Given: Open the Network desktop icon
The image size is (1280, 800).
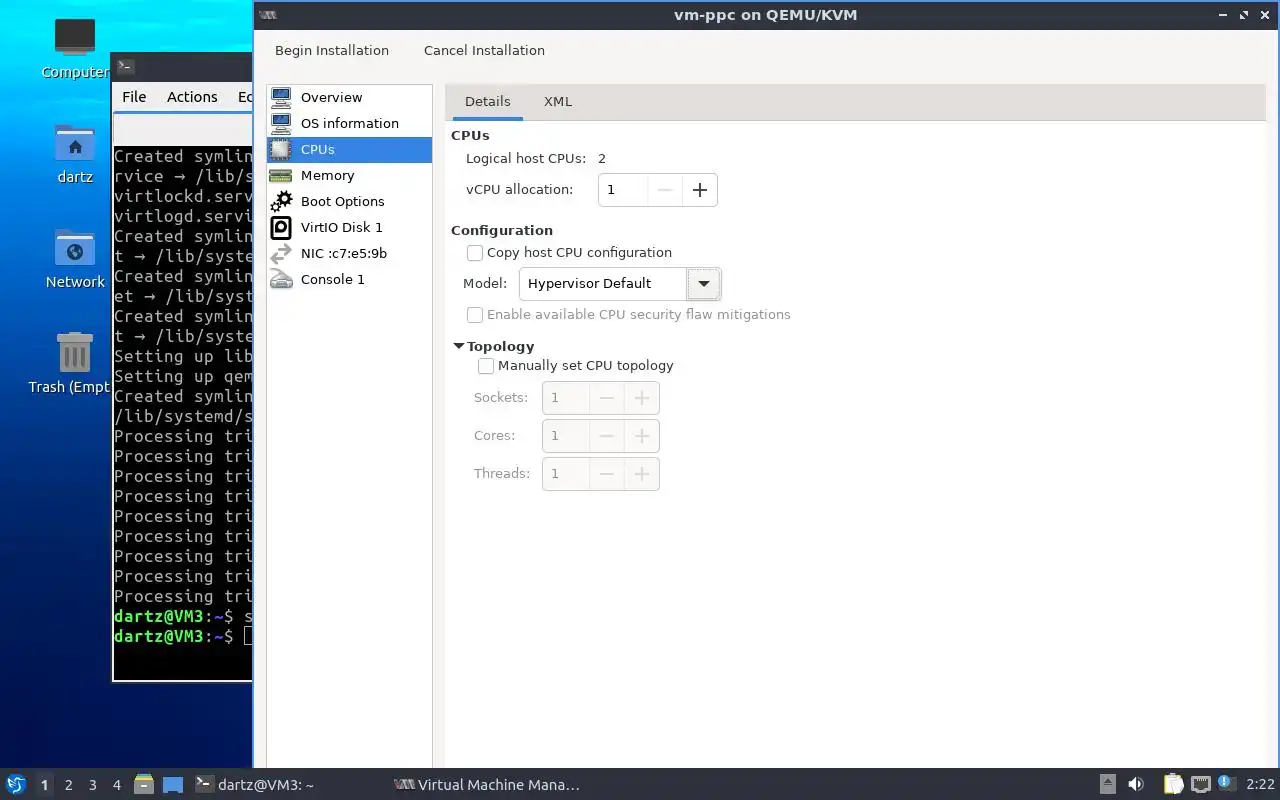Looking at the screenshot, I should (74, 249).
